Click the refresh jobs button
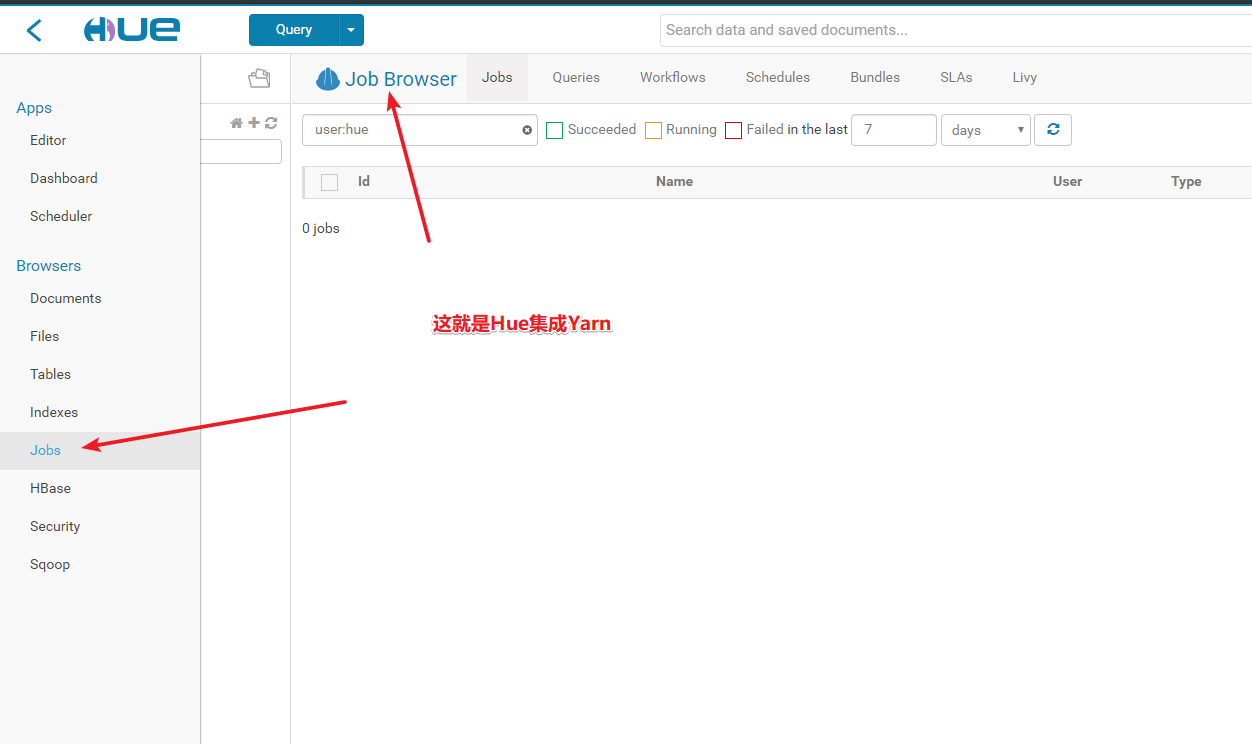Screen dimensions: 1252x744 point(1053,130)
